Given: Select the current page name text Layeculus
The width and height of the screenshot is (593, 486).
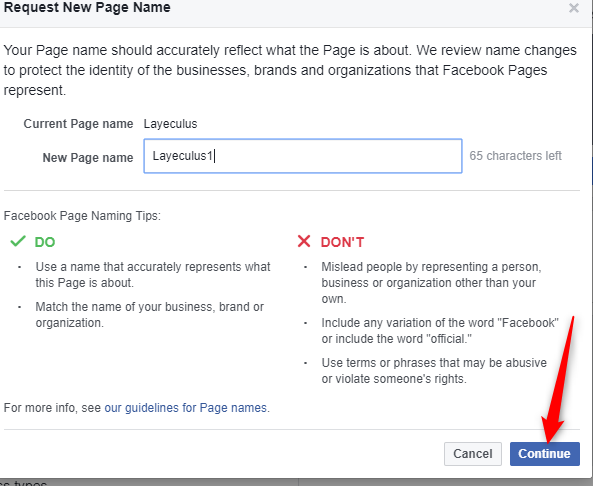Looking at the screenshot, I should click(x=170, y=124).
